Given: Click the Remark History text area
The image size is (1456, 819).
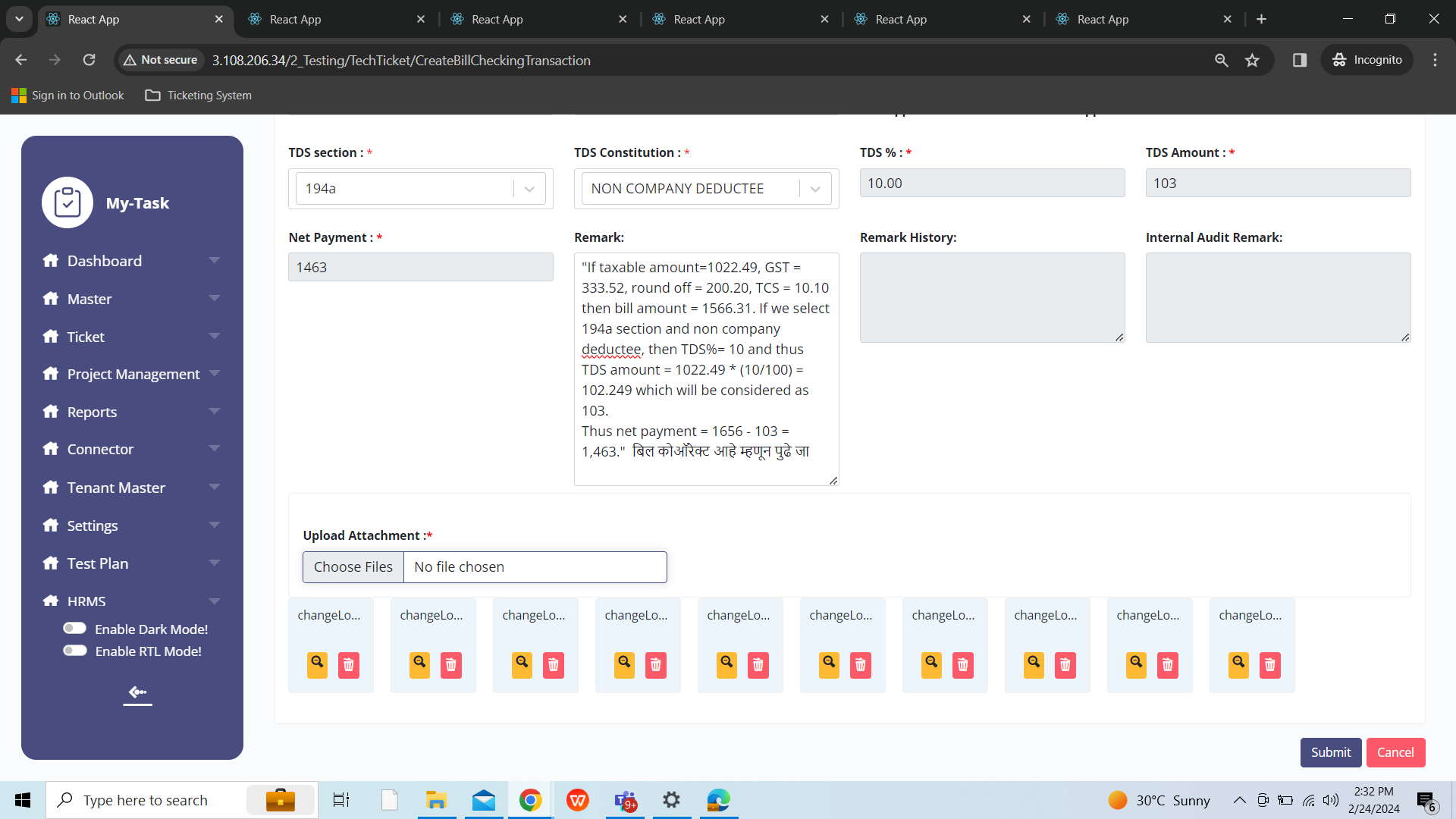Looking at the screenshot, I should click(992, 297).
